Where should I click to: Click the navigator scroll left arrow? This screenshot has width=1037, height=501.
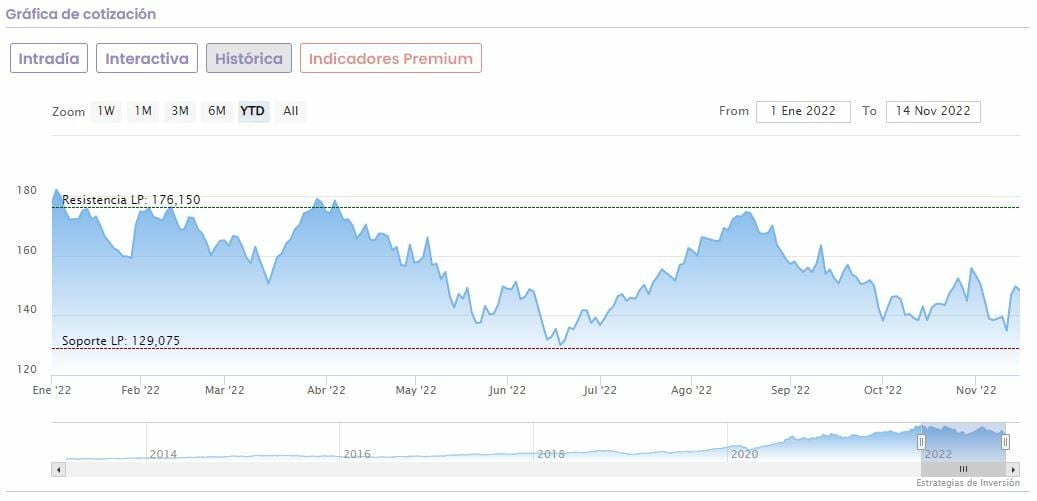58,469
